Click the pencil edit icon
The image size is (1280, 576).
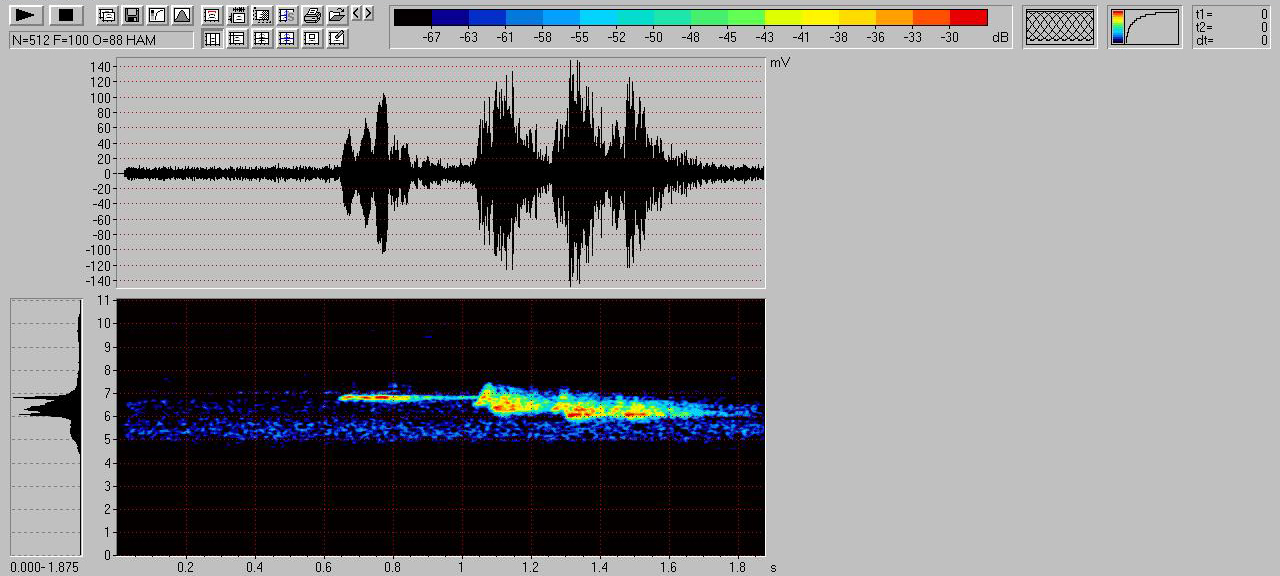pyautogui.click(x=337, y=38)
